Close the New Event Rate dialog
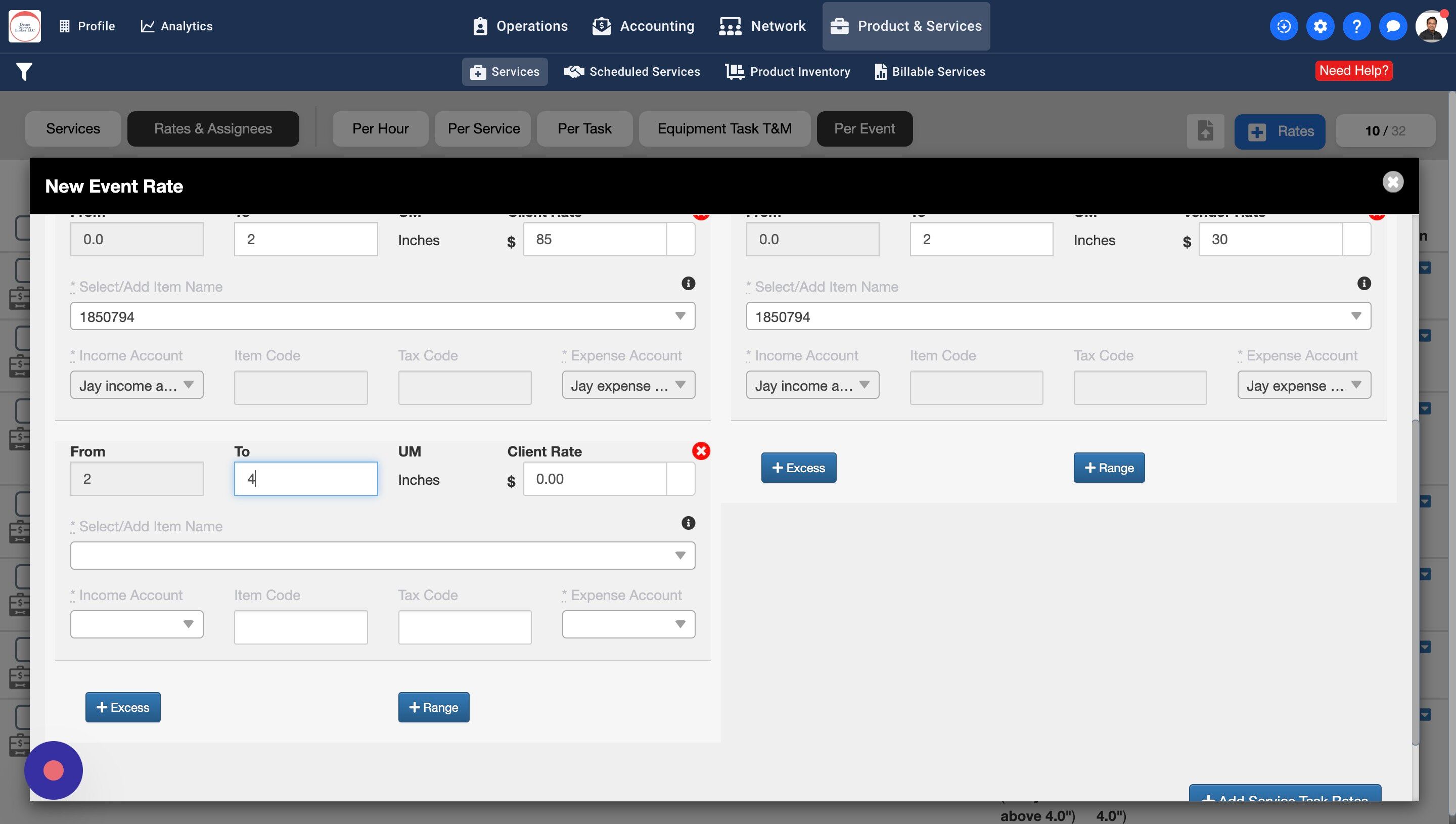Screen dimensions: 1456x824 (x=1393, y=182)
